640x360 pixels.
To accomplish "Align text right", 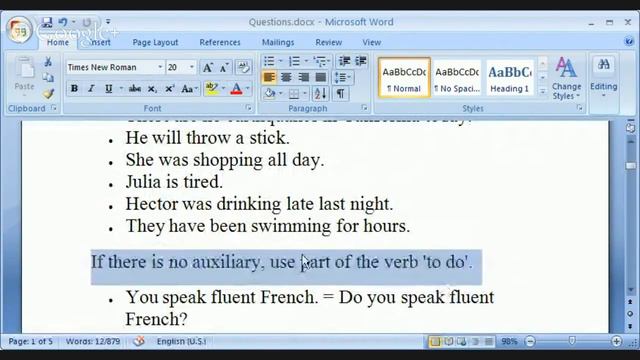I will click(x=303, y=77).
